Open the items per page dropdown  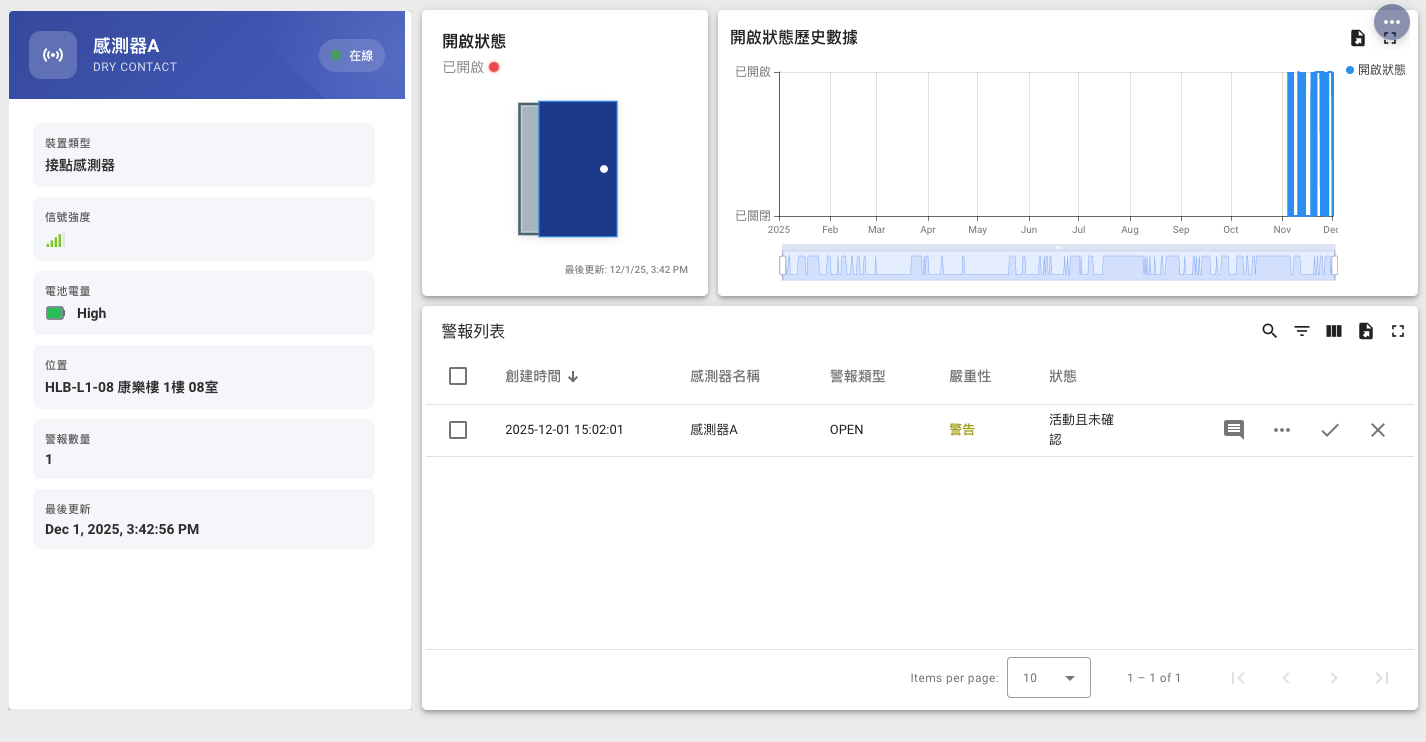click(1049, 677)
